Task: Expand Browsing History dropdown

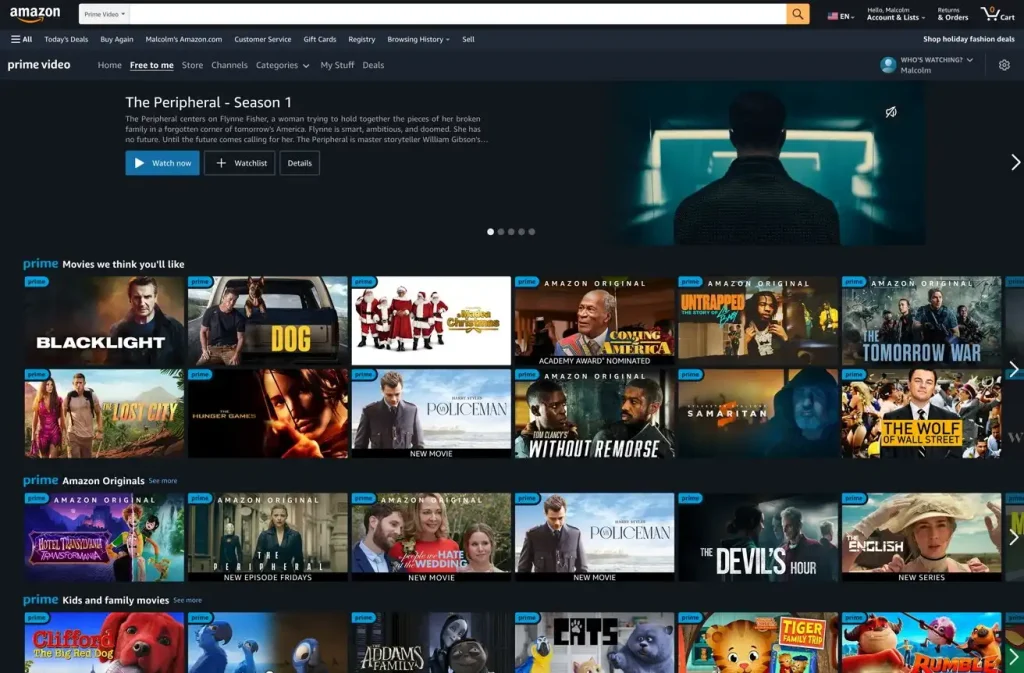Action: (418, 39)
